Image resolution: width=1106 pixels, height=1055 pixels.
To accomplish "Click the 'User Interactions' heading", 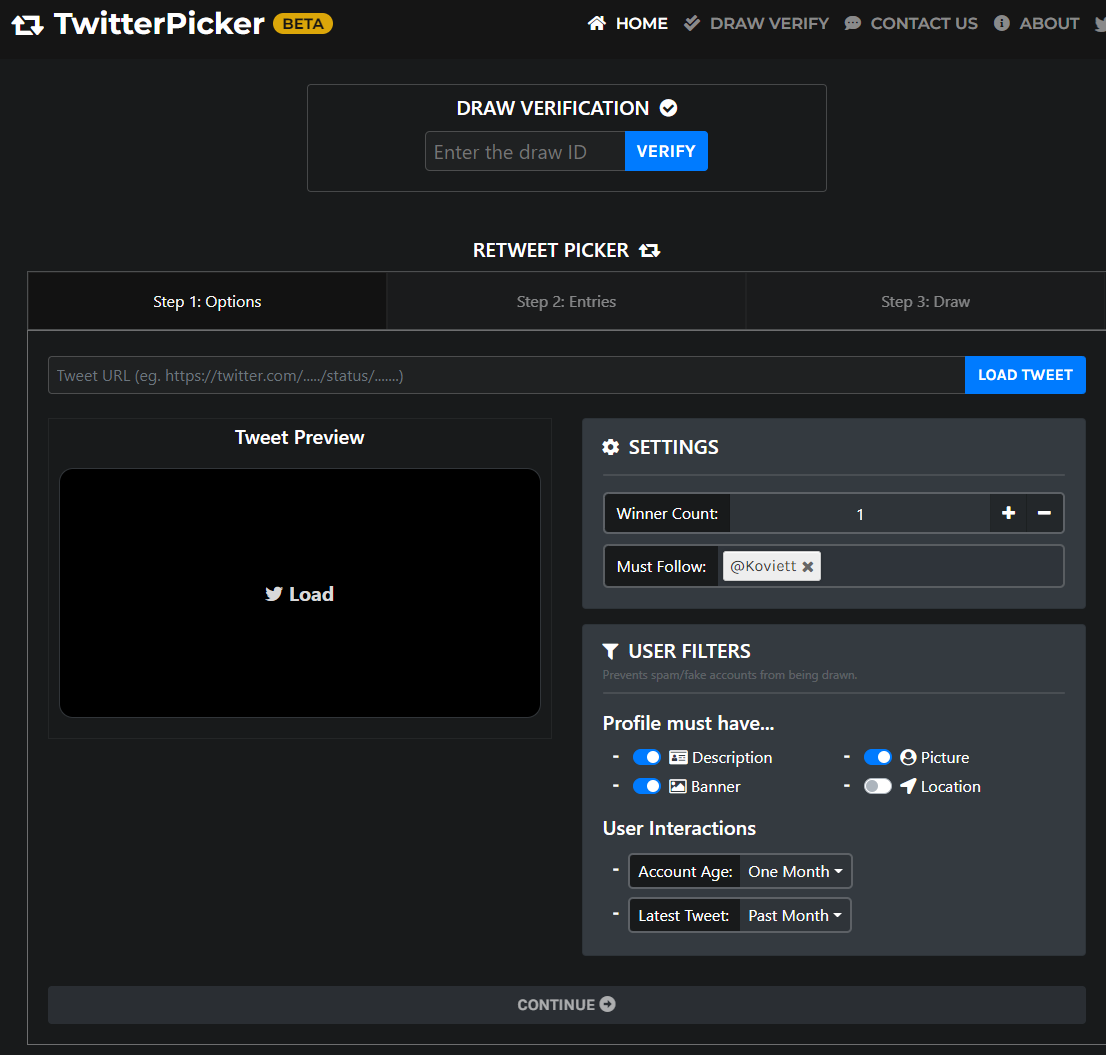I will [x=679, y=828].
